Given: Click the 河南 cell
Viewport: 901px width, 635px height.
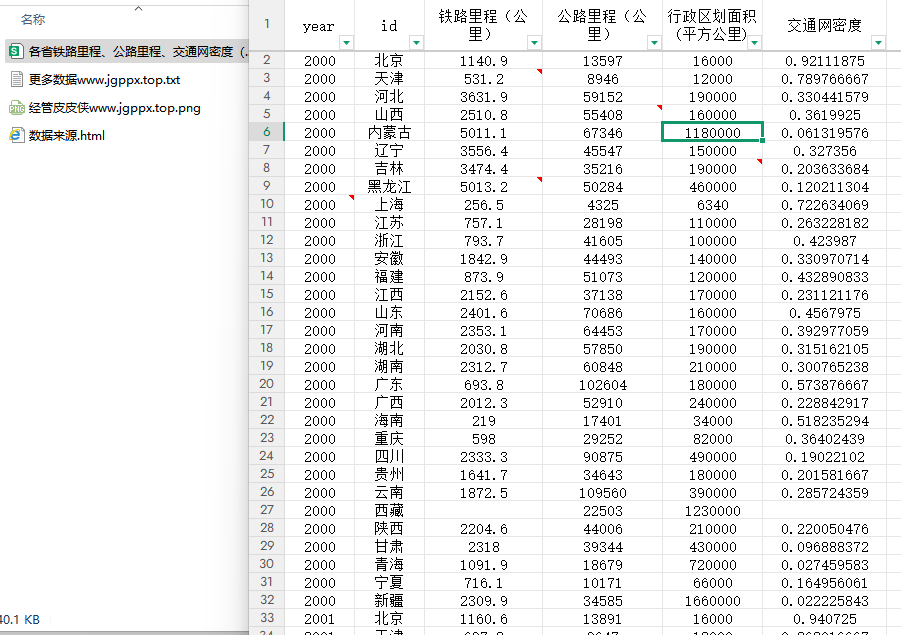Looking at the screenshot, I should (389, 330).
